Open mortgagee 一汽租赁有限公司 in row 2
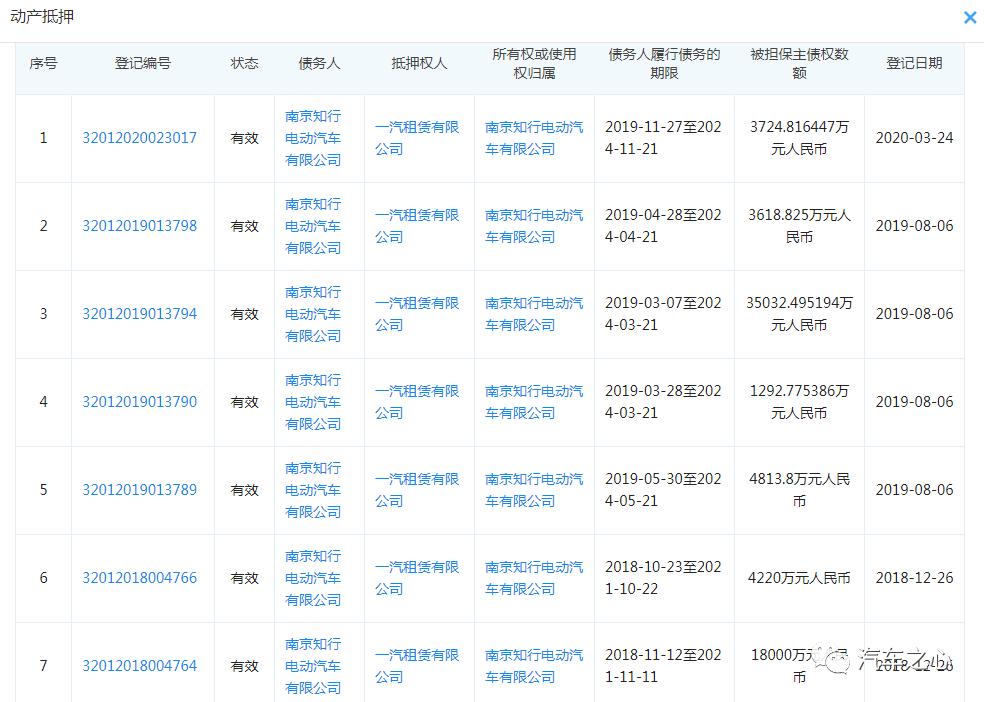 [417, 226]
